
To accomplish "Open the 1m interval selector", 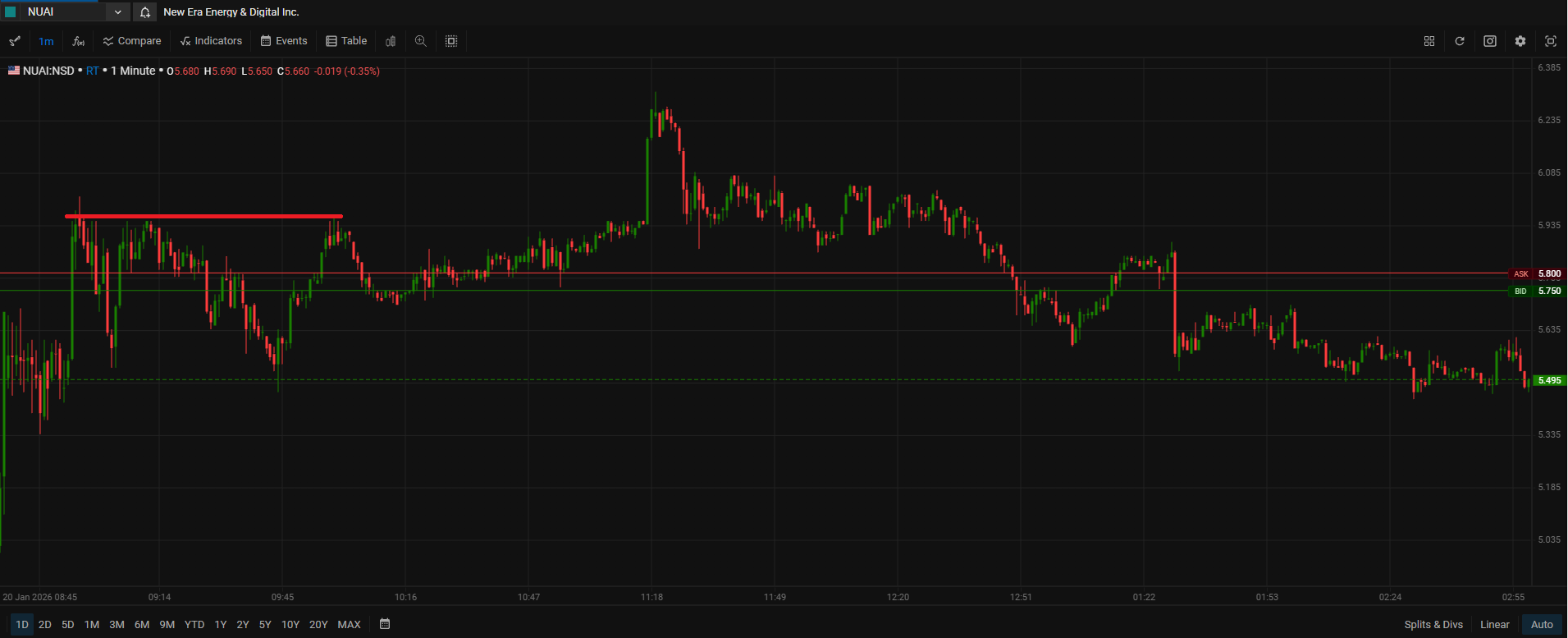I will coord(46,41).
